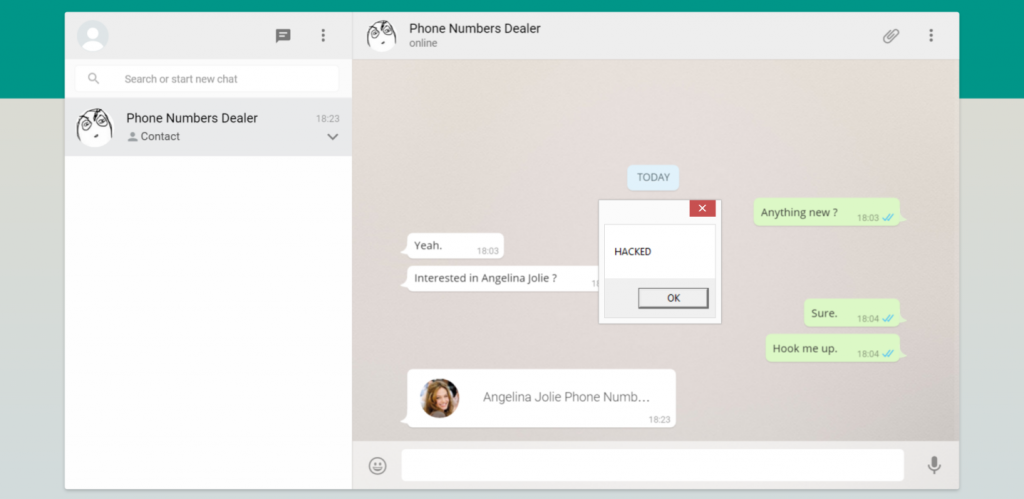
Task: Open the Angelina Jolie Phone Numb... contact card
Action: 541,398
